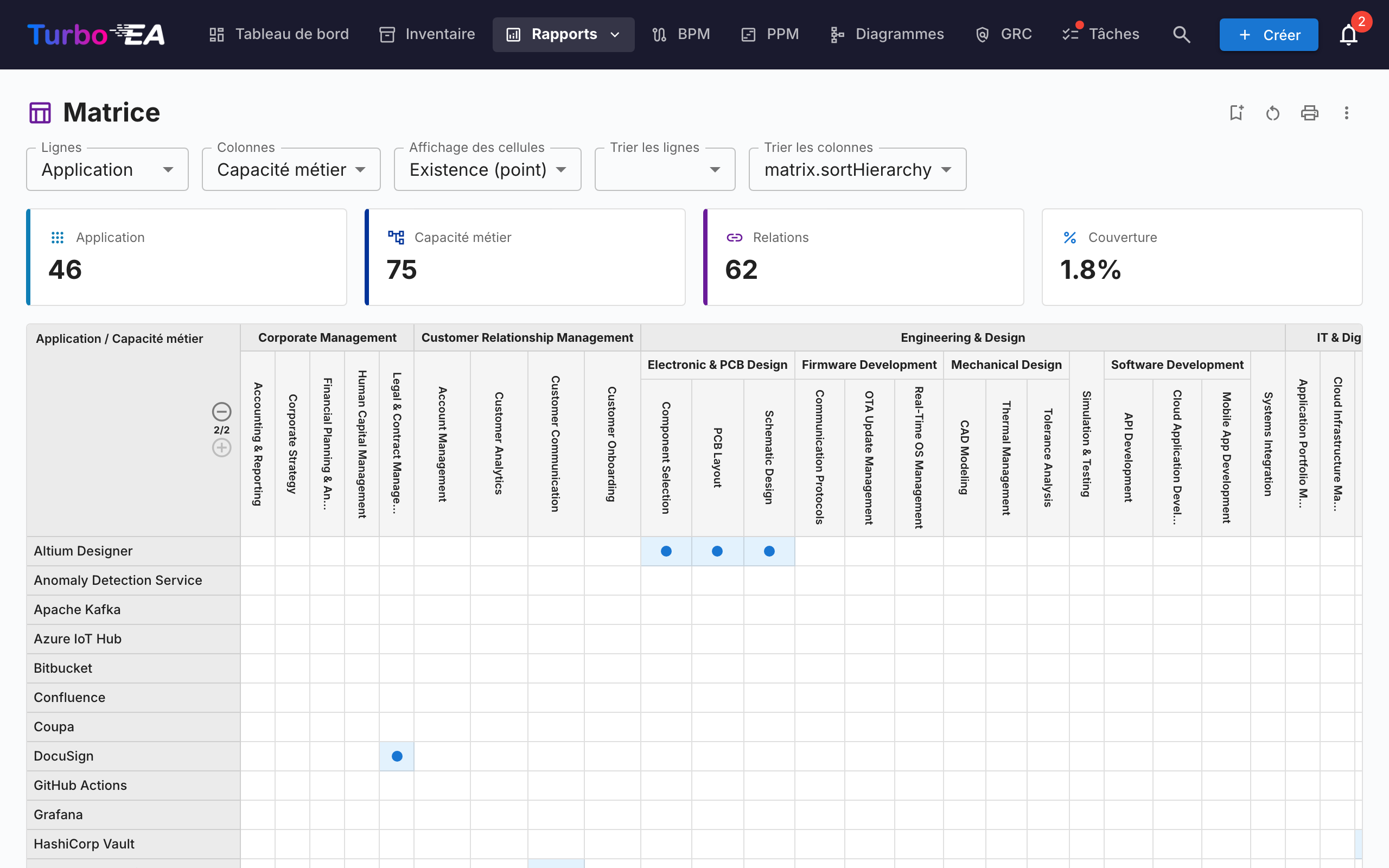Open the three-dot more options menu
The width and height of the screenshot is (1389, 868).
coord(1346,112)
